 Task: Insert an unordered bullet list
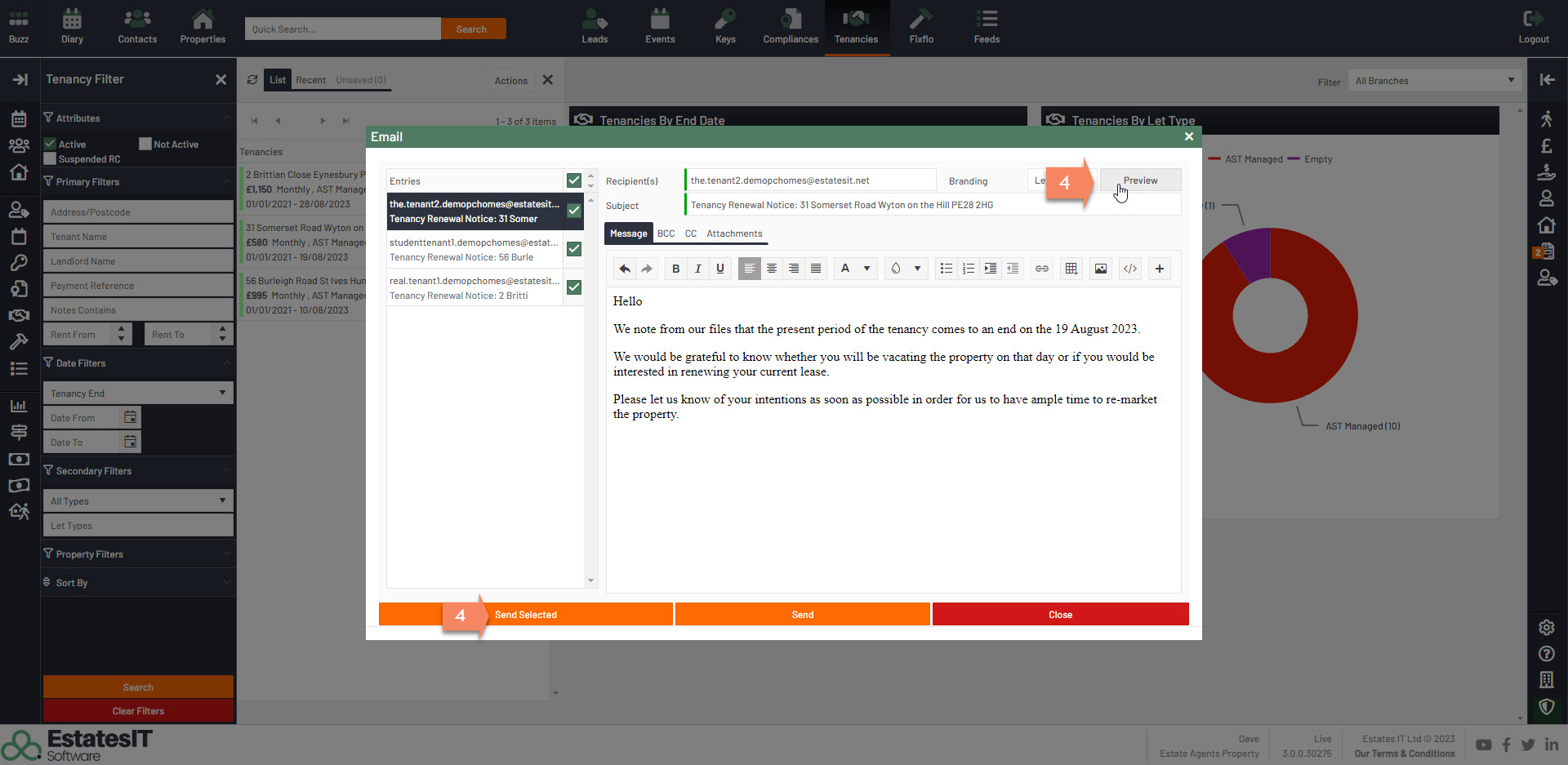coord(946,269)
